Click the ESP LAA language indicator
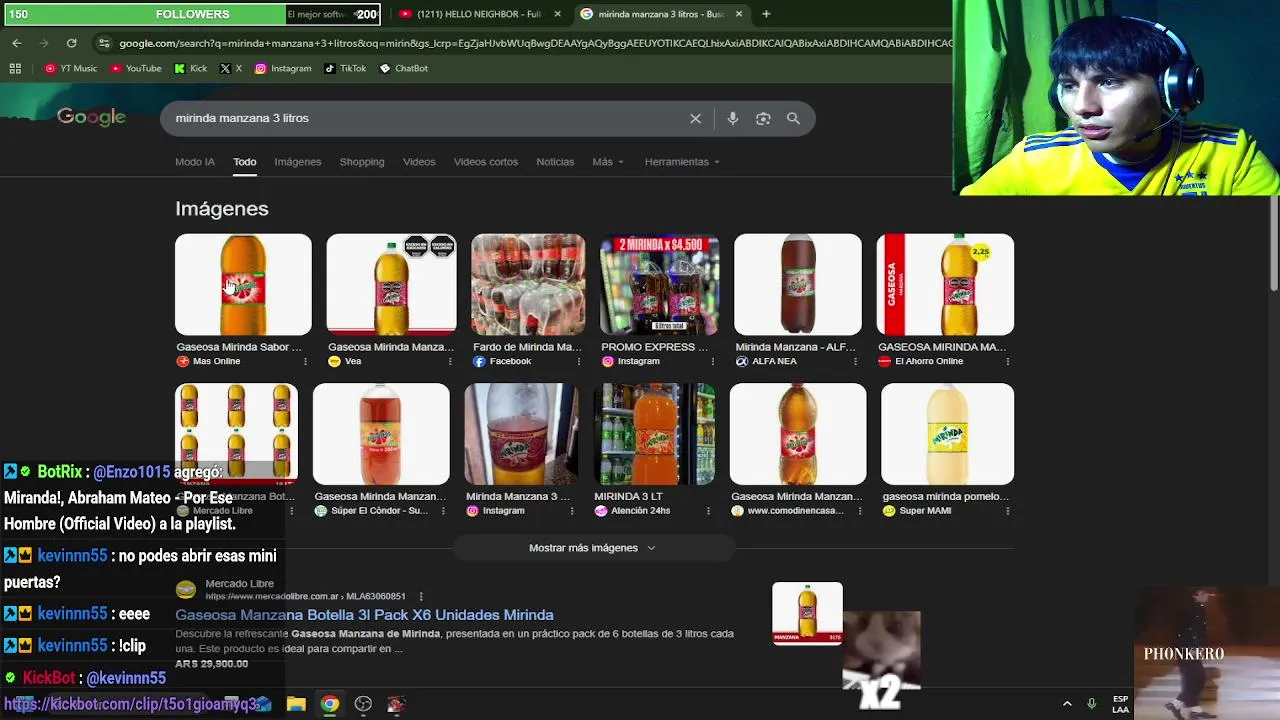This screenshot has height=720, width=1280. click(1120, 704)
